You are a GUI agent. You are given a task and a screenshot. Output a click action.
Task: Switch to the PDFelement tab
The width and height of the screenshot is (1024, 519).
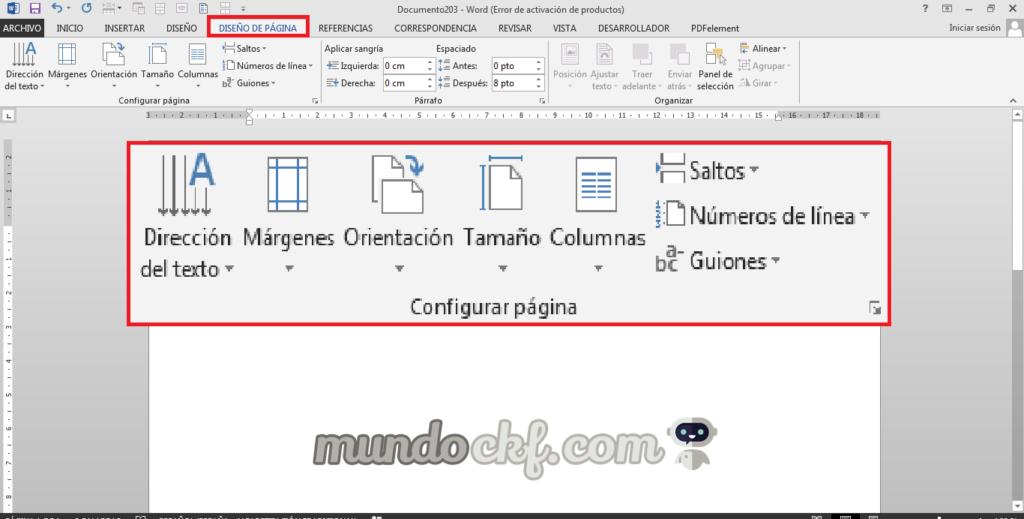(715, 28)
